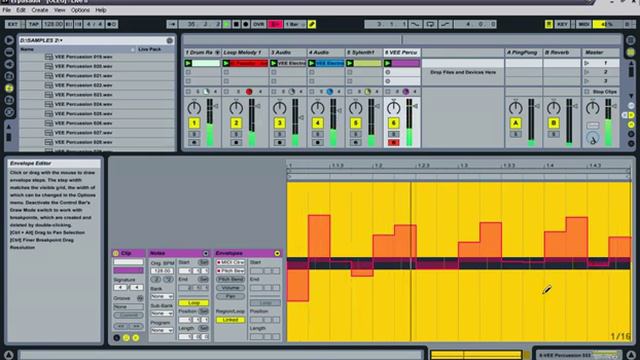The width and height of the screenshot is (640, 360).
Task: Open the Hot-Swap browser icon
Action: pos(9,112)
